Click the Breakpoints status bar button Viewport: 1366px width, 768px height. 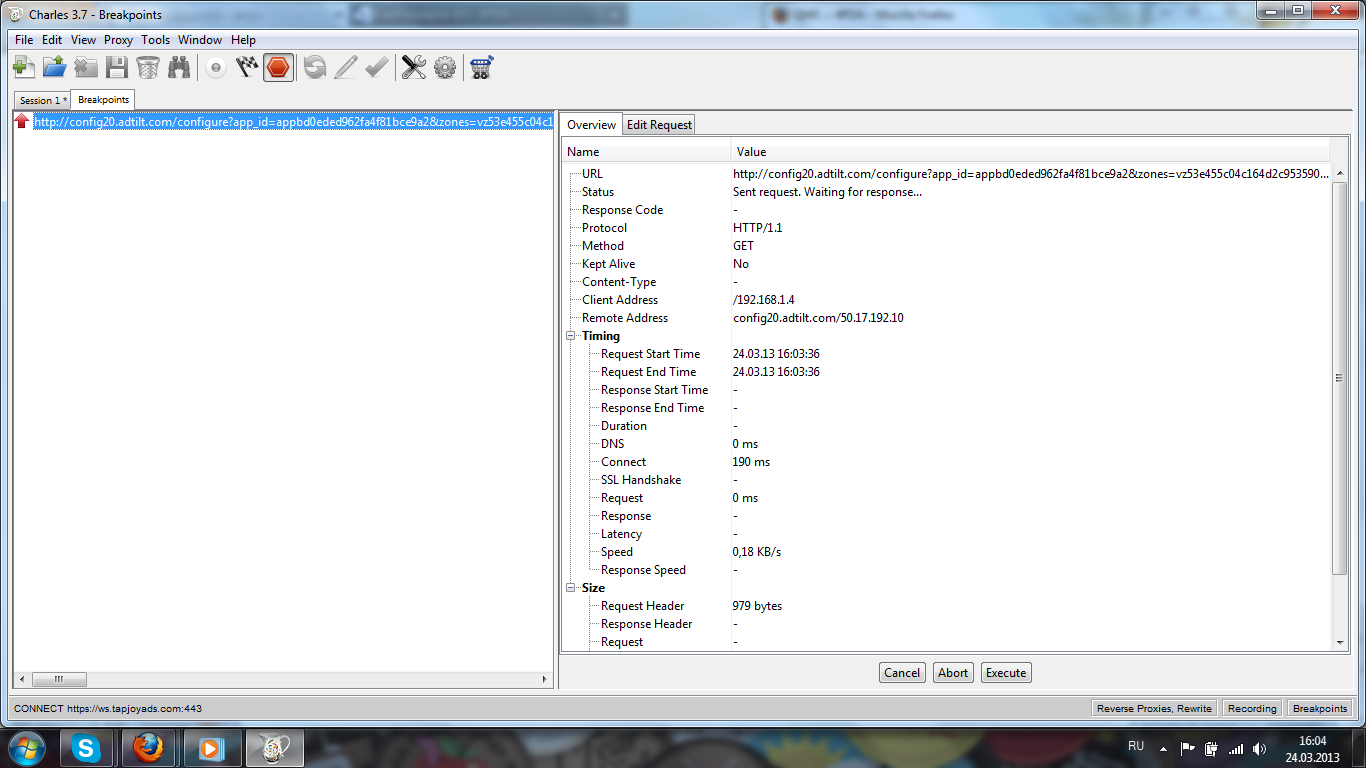click(1319, 708)
